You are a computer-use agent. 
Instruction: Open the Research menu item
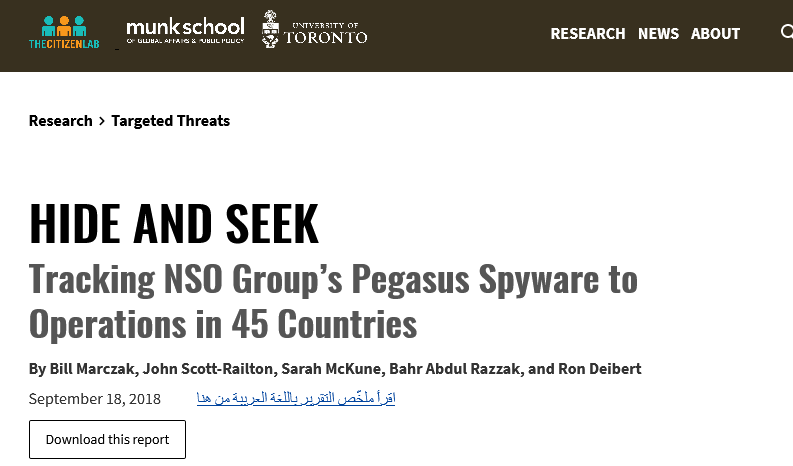588,34
